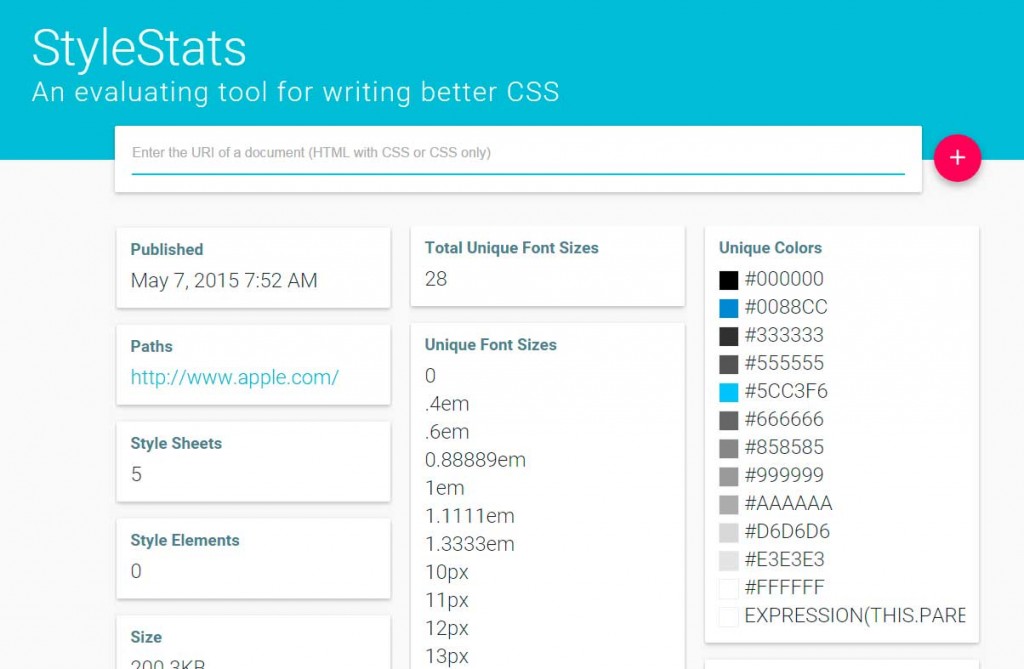
Task: Click the Style Sheets count card
Action: (x=253, y=460)
